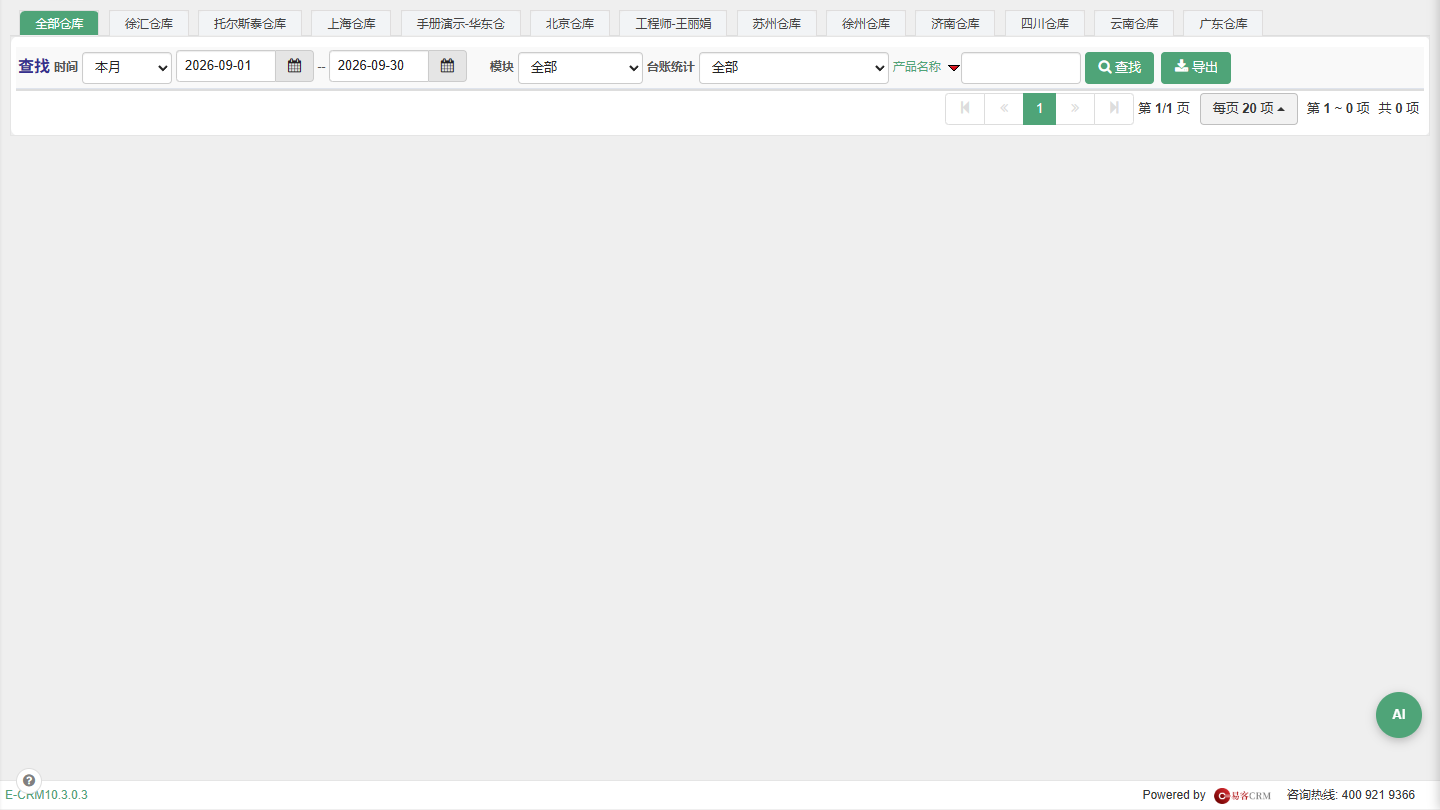
Task: Go to next page pagination icon
Action: click(1075, 108)
